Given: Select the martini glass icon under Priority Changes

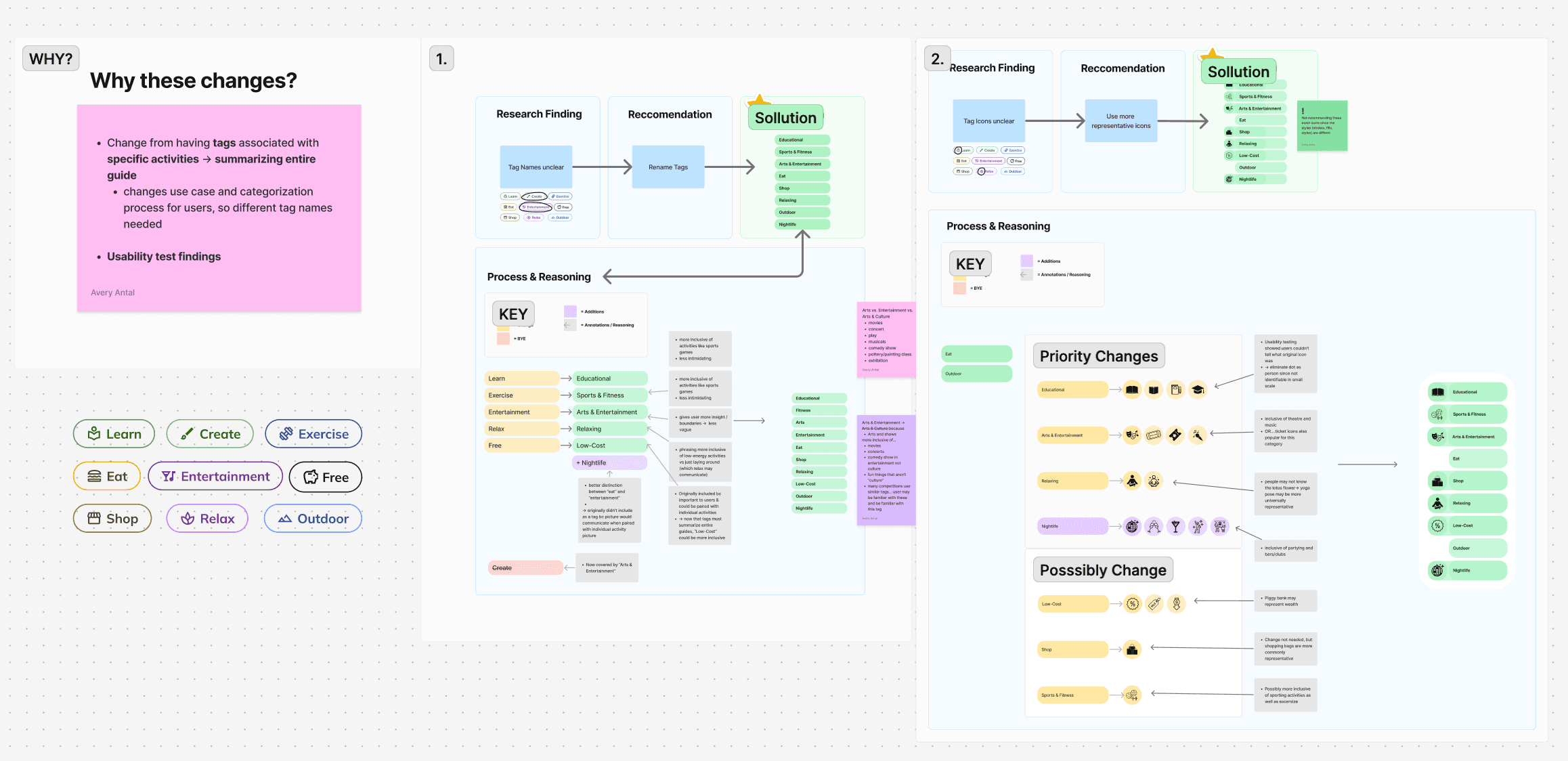Looking at the screenshot, I should tap(1176, 526).
